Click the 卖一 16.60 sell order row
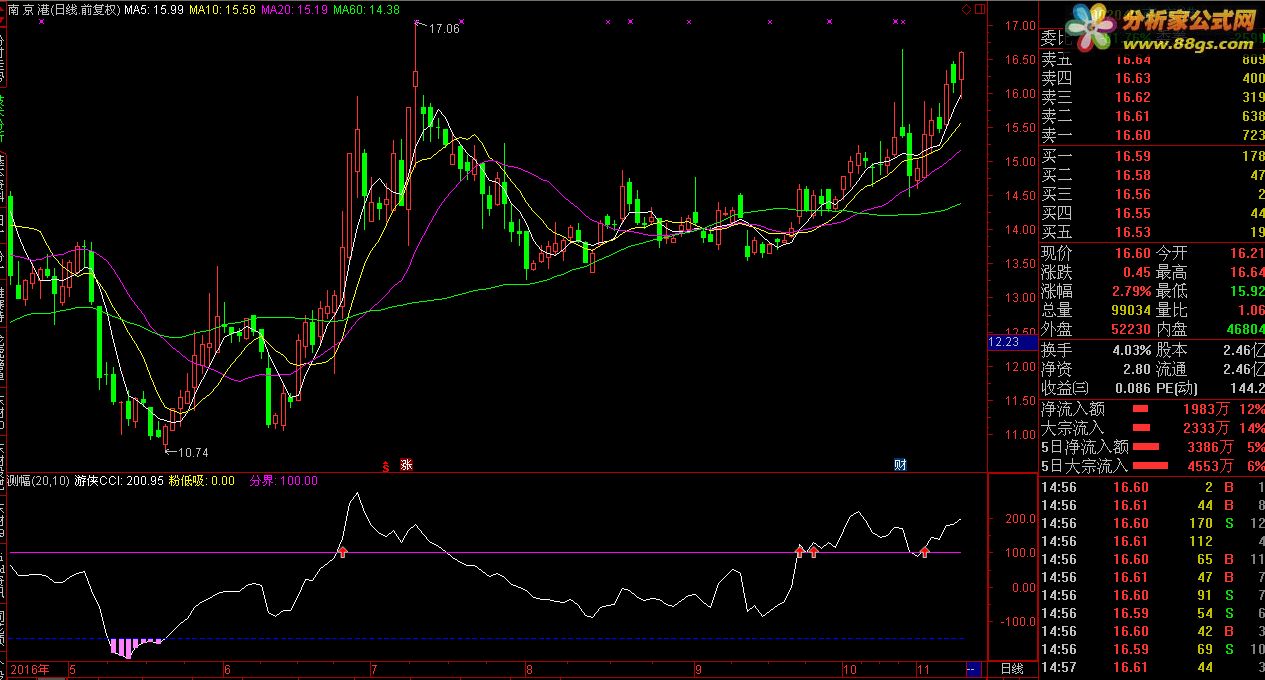 coord(1152,135)
